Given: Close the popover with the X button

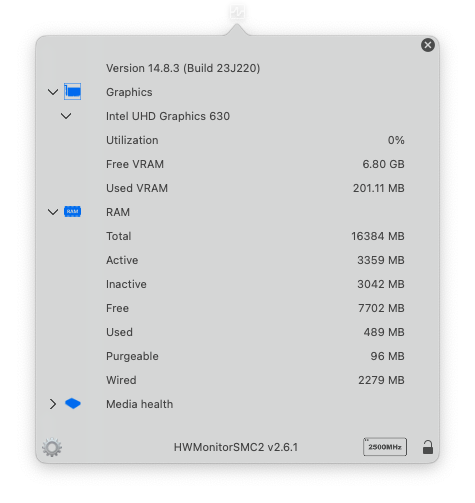Looking at the screenshot, I should coord(428,45).
